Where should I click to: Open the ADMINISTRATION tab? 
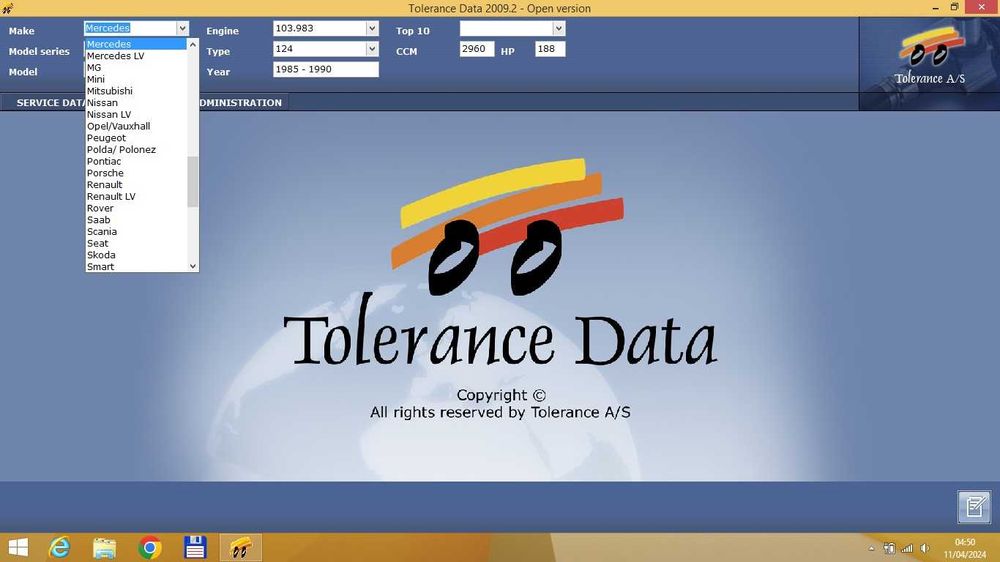240,103
